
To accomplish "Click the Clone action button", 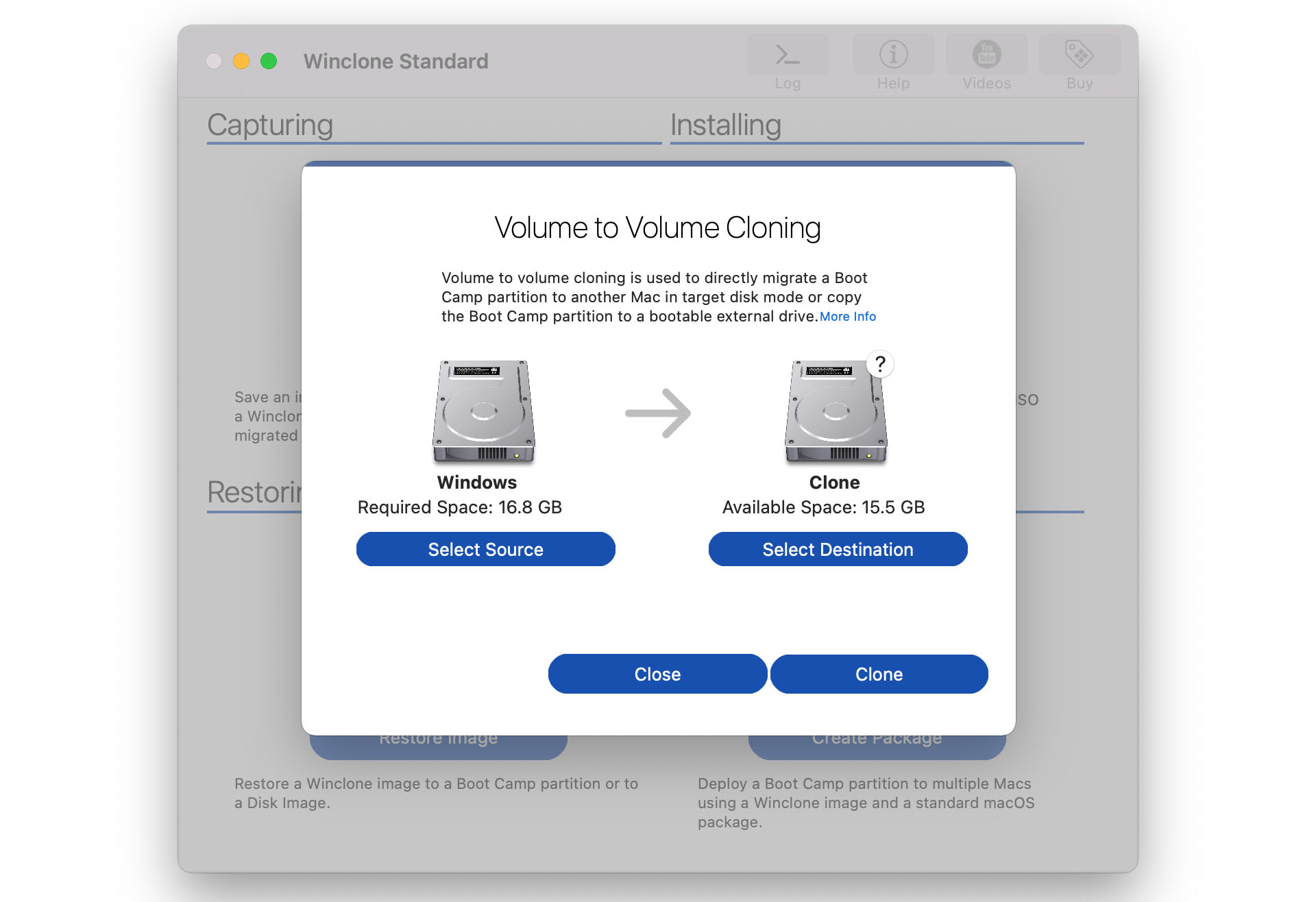I will [x=878, y=673].
